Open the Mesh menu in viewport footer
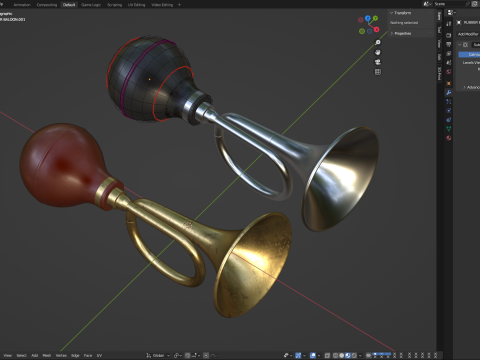The width and height of the screenshot is (480, 360). pyautogui.click(x=47, y=355)
